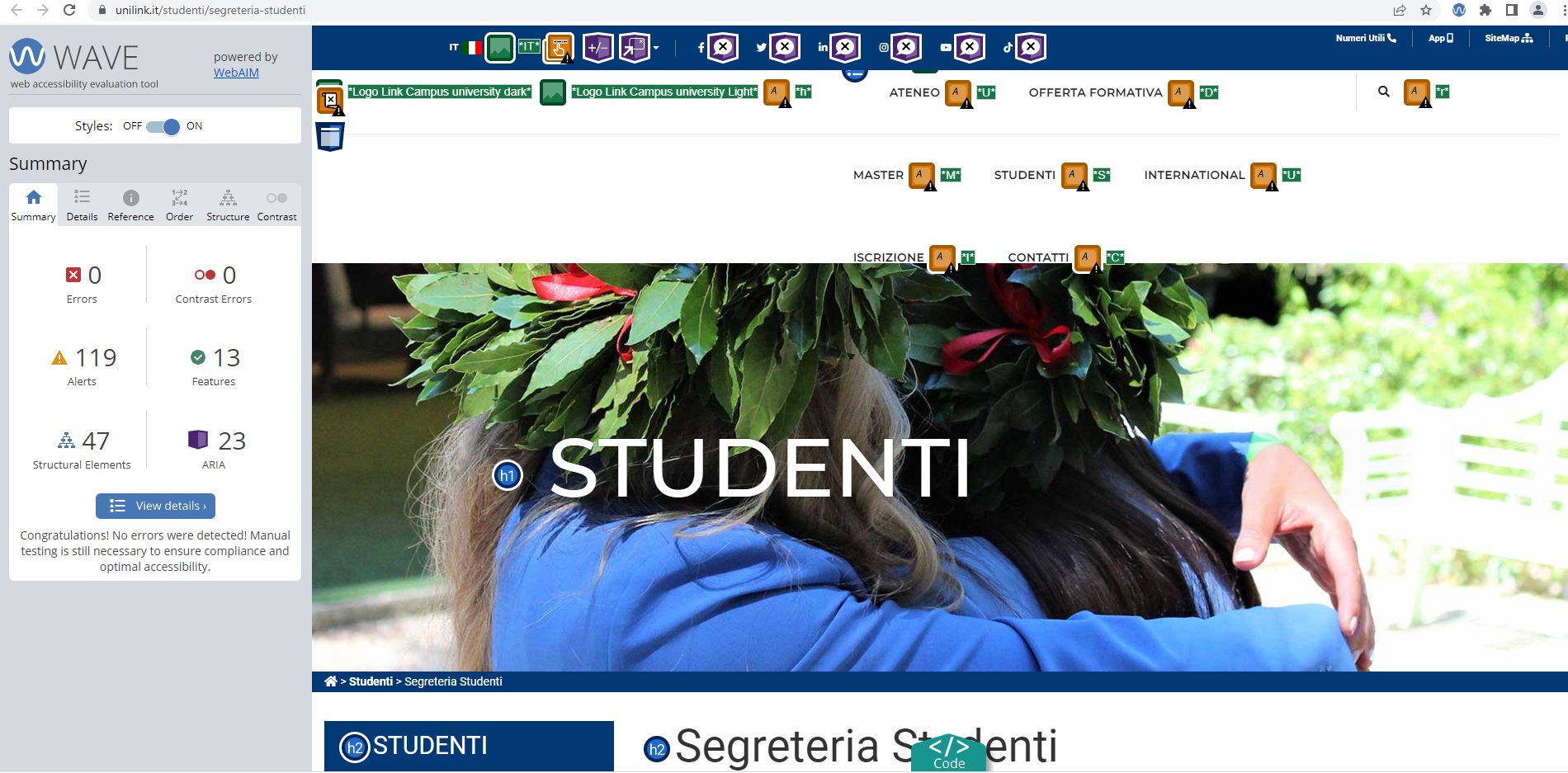
Task: Click the orange accesskey icon next to ATENEO
Action: 958,93
